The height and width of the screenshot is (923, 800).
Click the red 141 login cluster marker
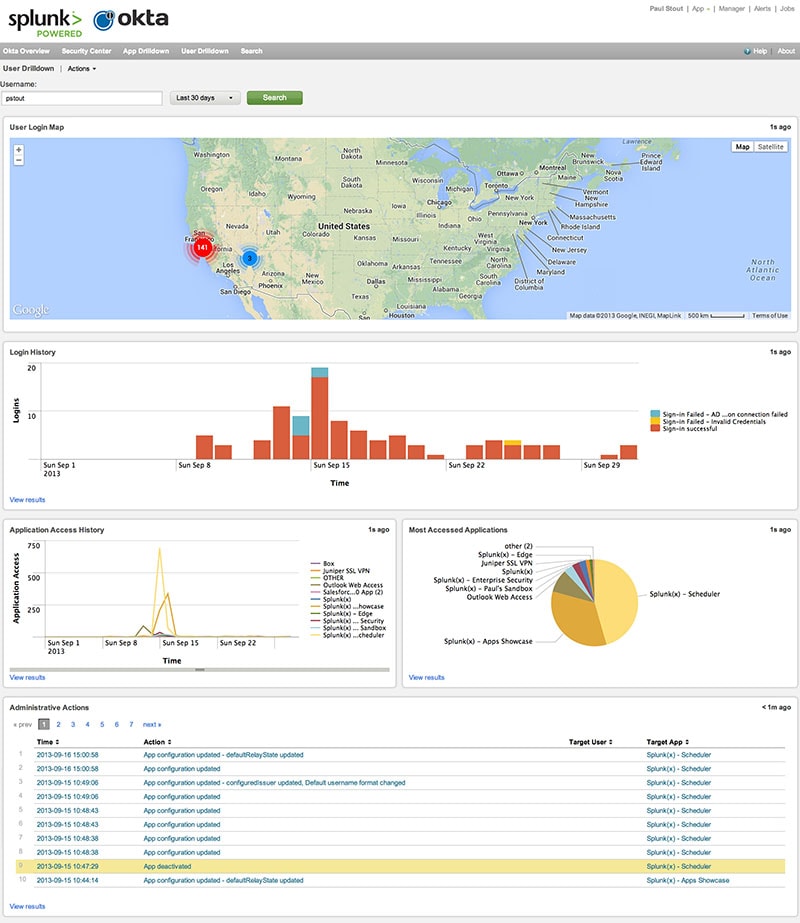[x=202, y=247]
